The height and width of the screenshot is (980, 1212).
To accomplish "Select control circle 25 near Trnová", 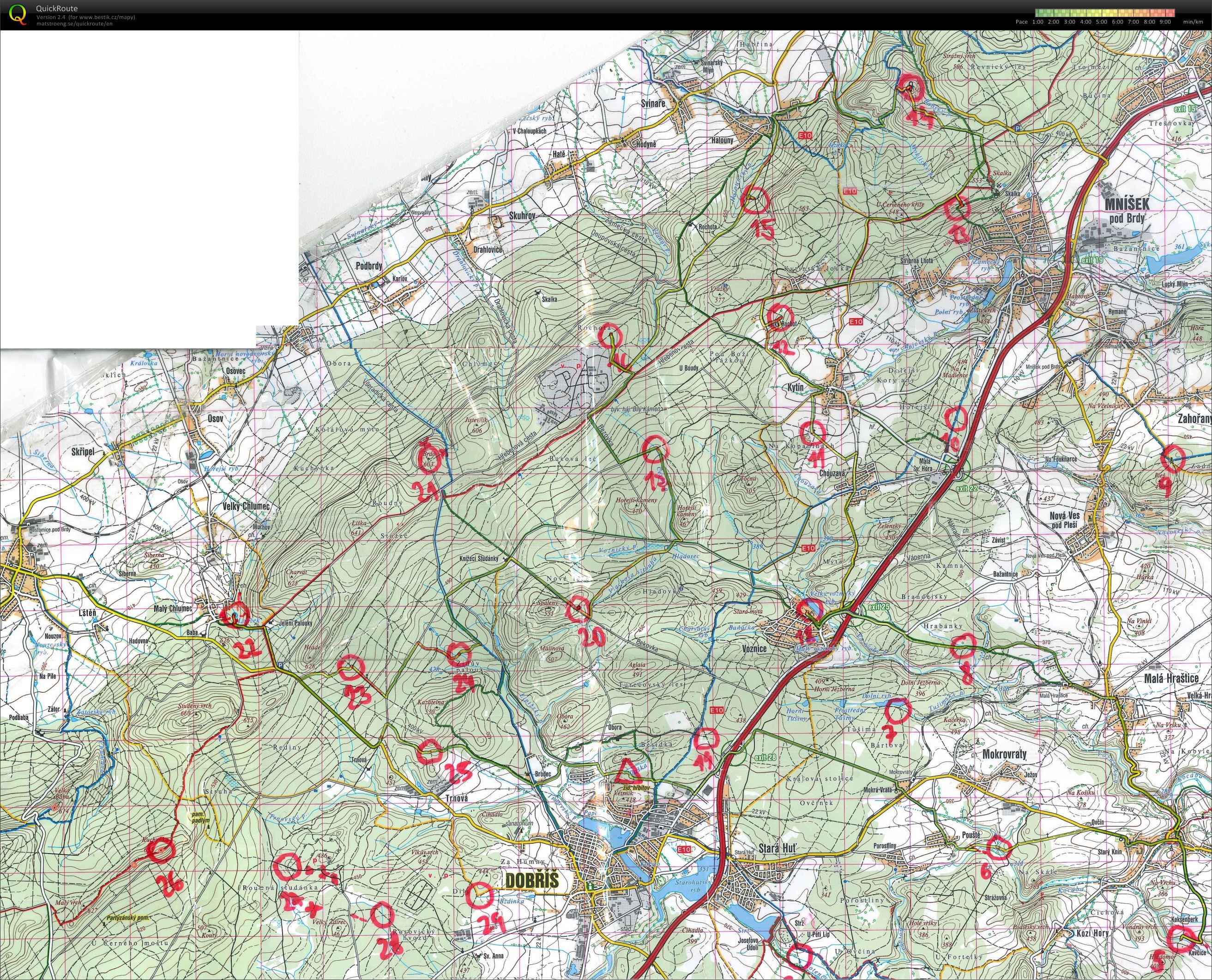I will pyautogui.click(x=429, y=751).
